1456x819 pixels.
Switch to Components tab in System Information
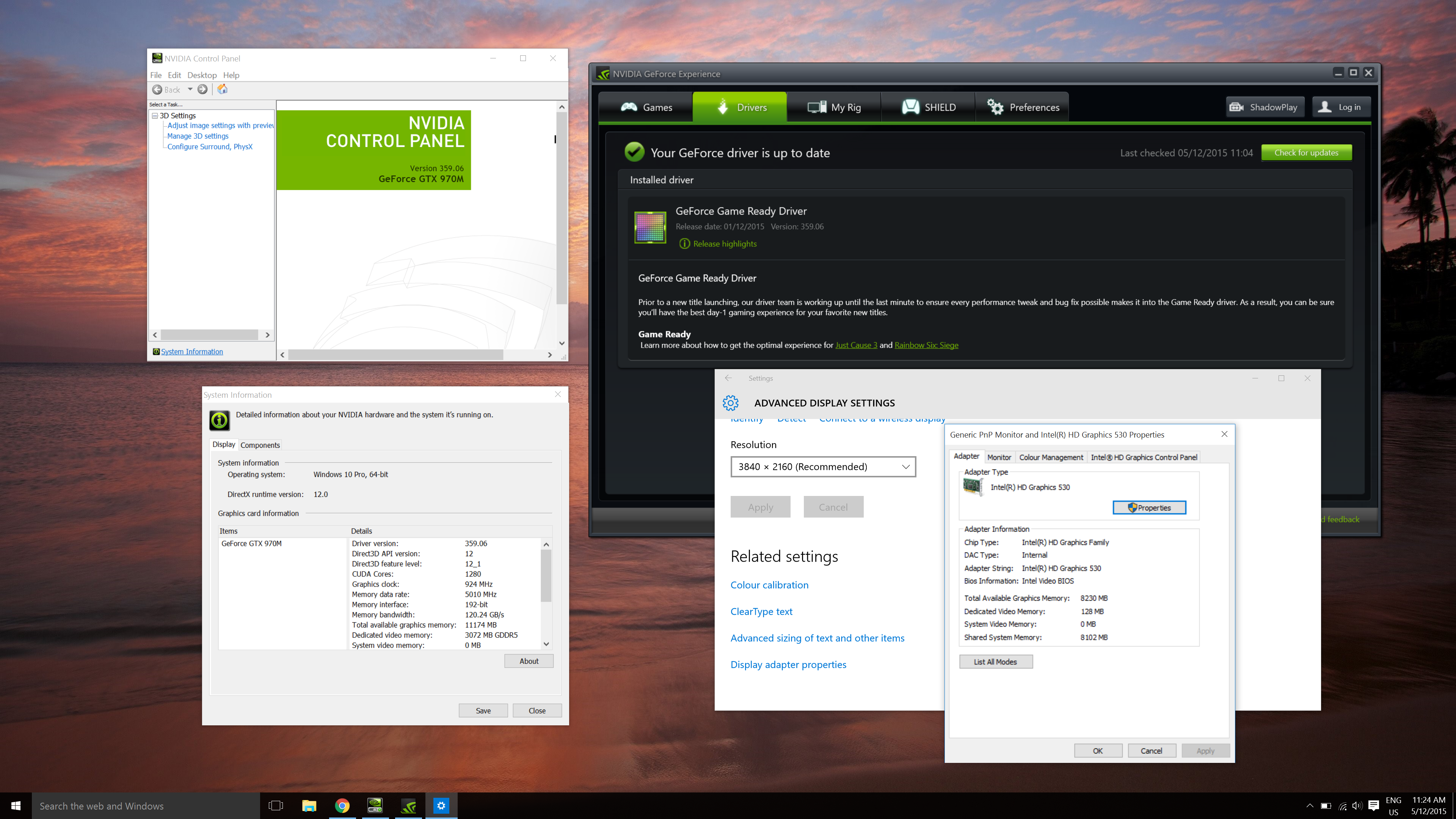(x=260, y=445)
